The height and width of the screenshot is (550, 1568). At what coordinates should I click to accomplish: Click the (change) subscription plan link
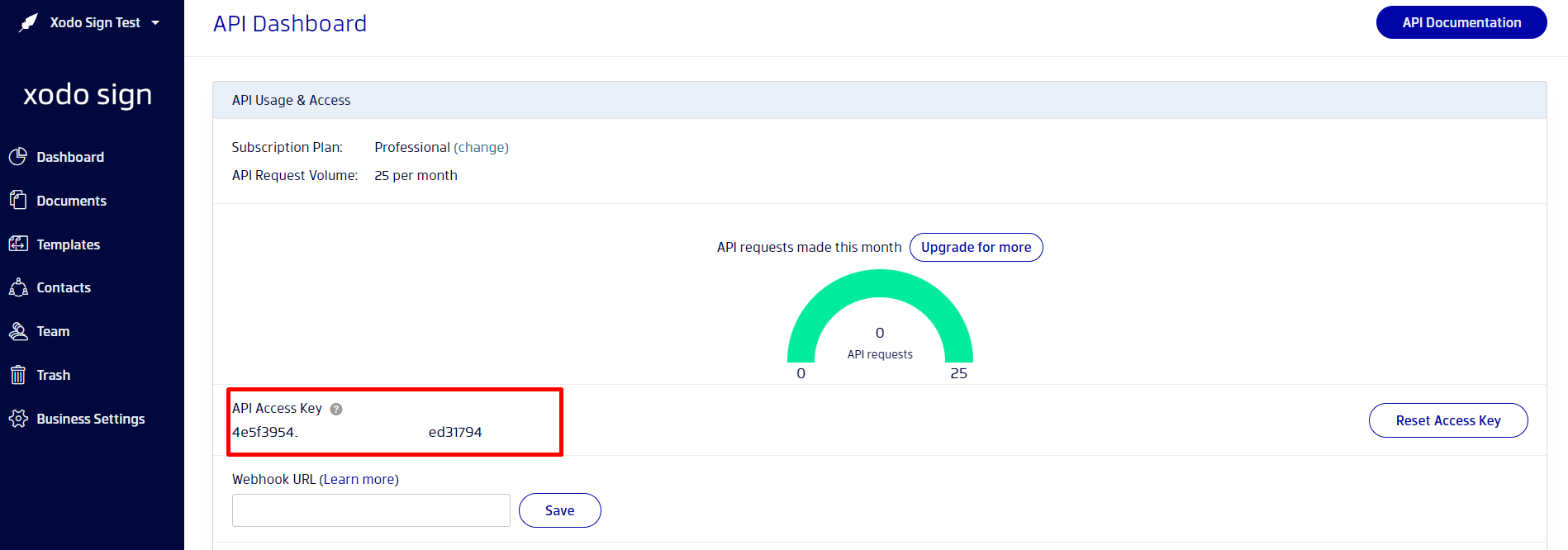[x=481, y=147]
